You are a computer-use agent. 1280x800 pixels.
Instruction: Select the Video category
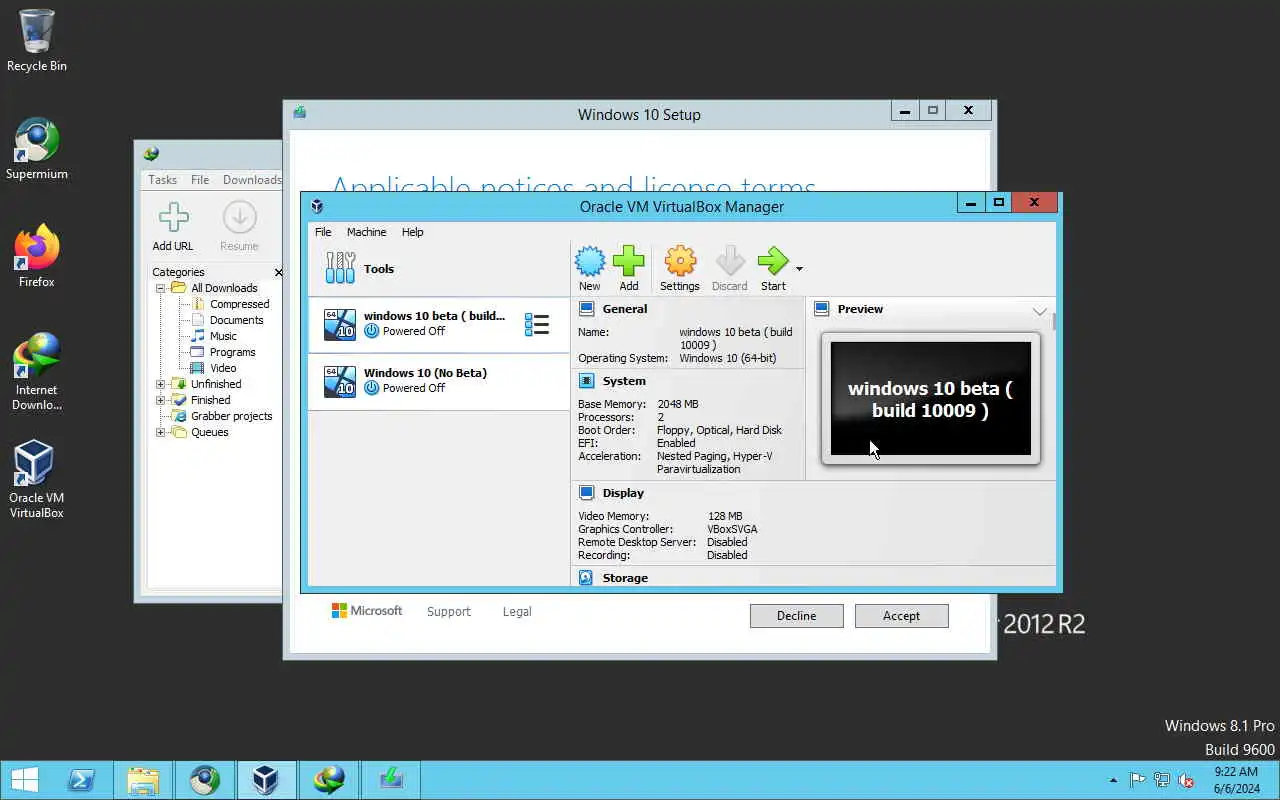[223, 368]
